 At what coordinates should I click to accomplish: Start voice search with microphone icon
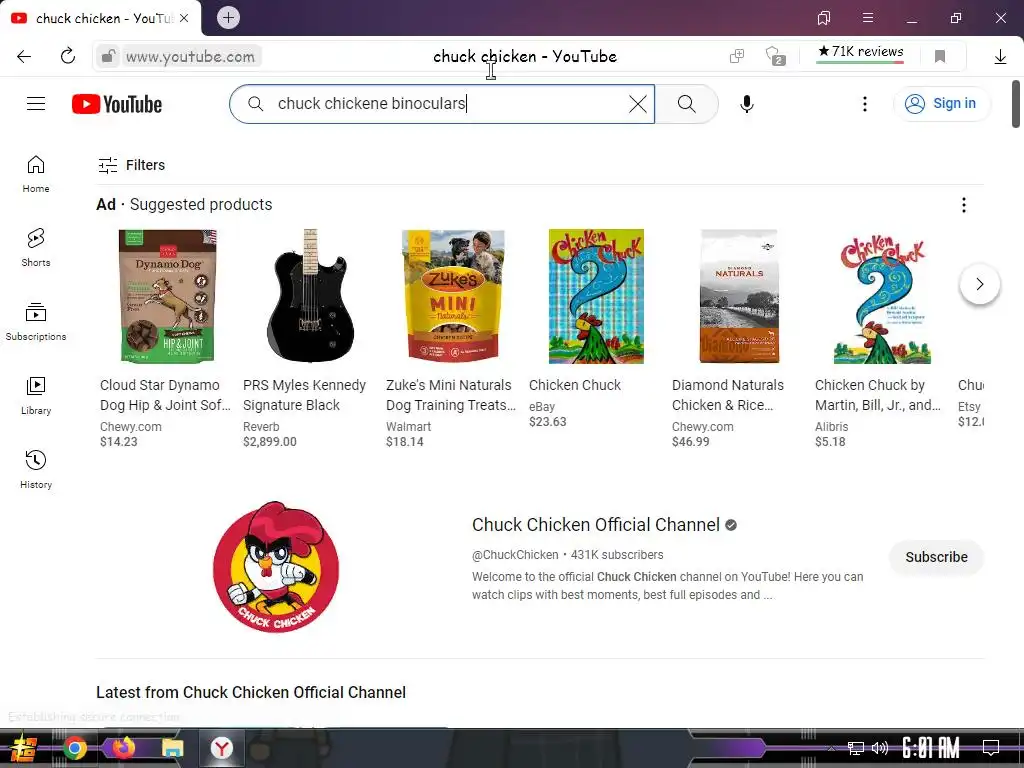pyautogui.click(x=746, y=104)
